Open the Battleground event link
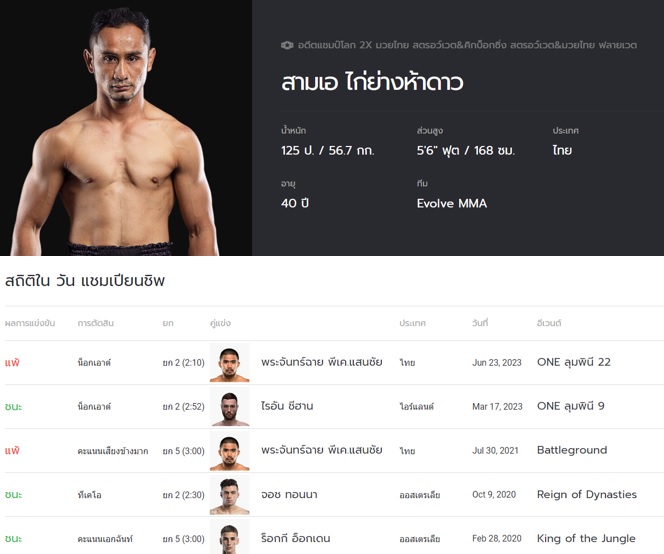The image size is (664, 554). 572,450
